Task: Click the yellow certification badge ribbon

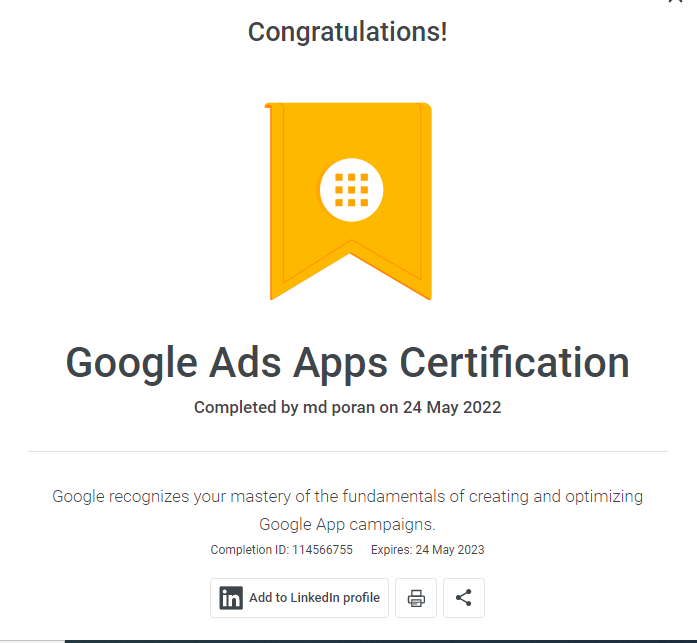Action: pyautogui.click(x=349, y=201)
